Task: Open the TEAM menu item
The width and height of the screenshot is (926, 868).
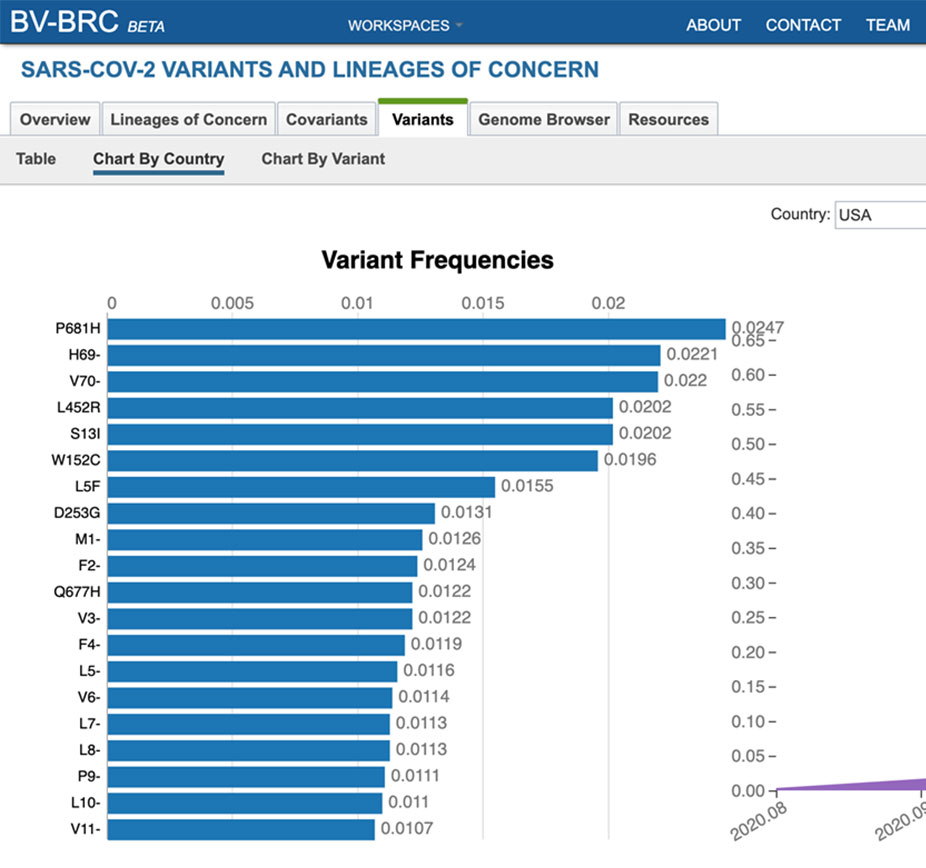Action: (887, 25)
